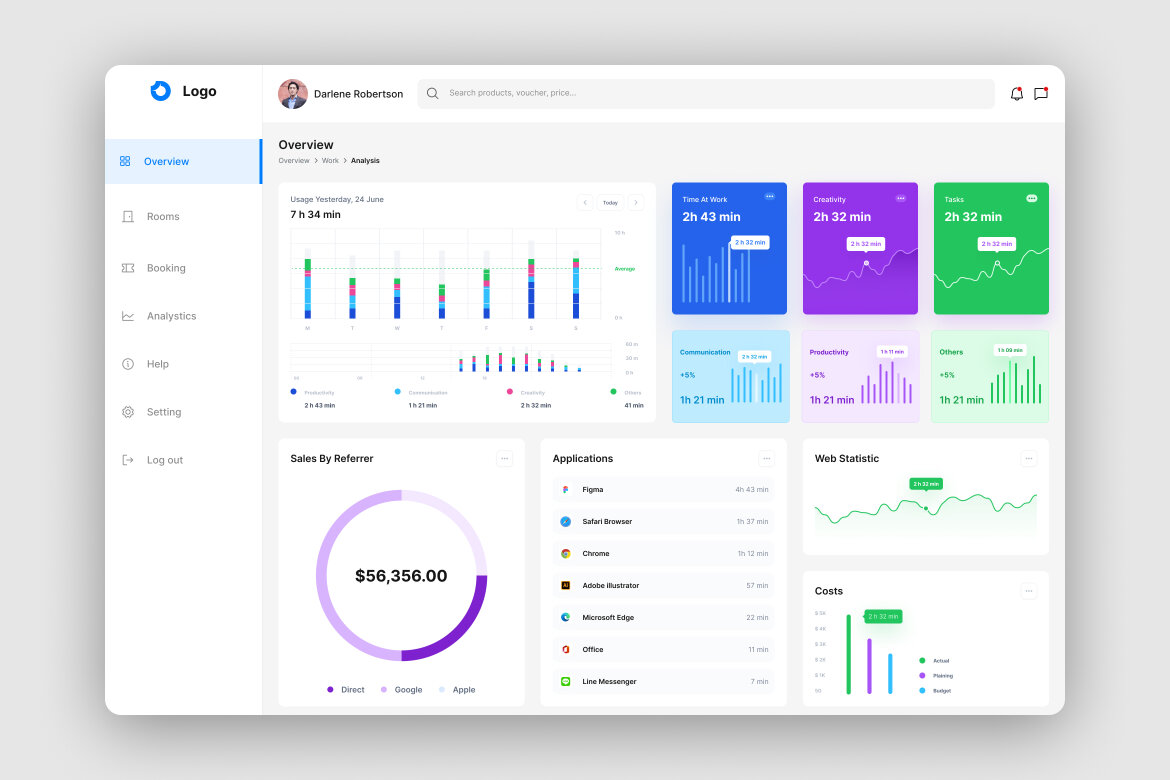Click the Microsoft Edge icon

click(x=566, y=617)
